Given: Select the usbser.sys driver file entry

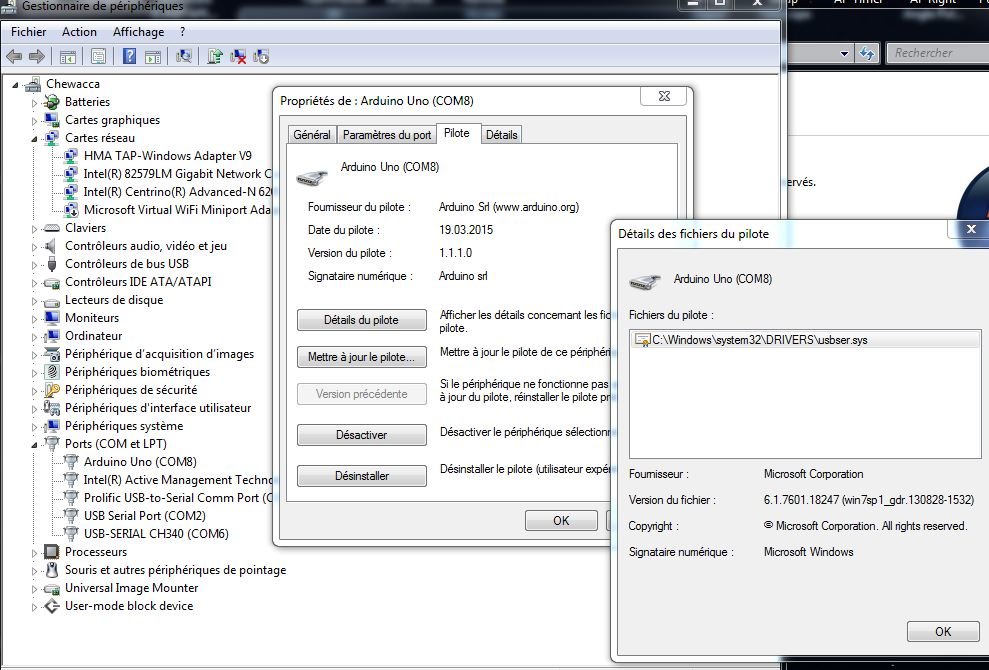Looking at the screenshot, I should 805,340.
